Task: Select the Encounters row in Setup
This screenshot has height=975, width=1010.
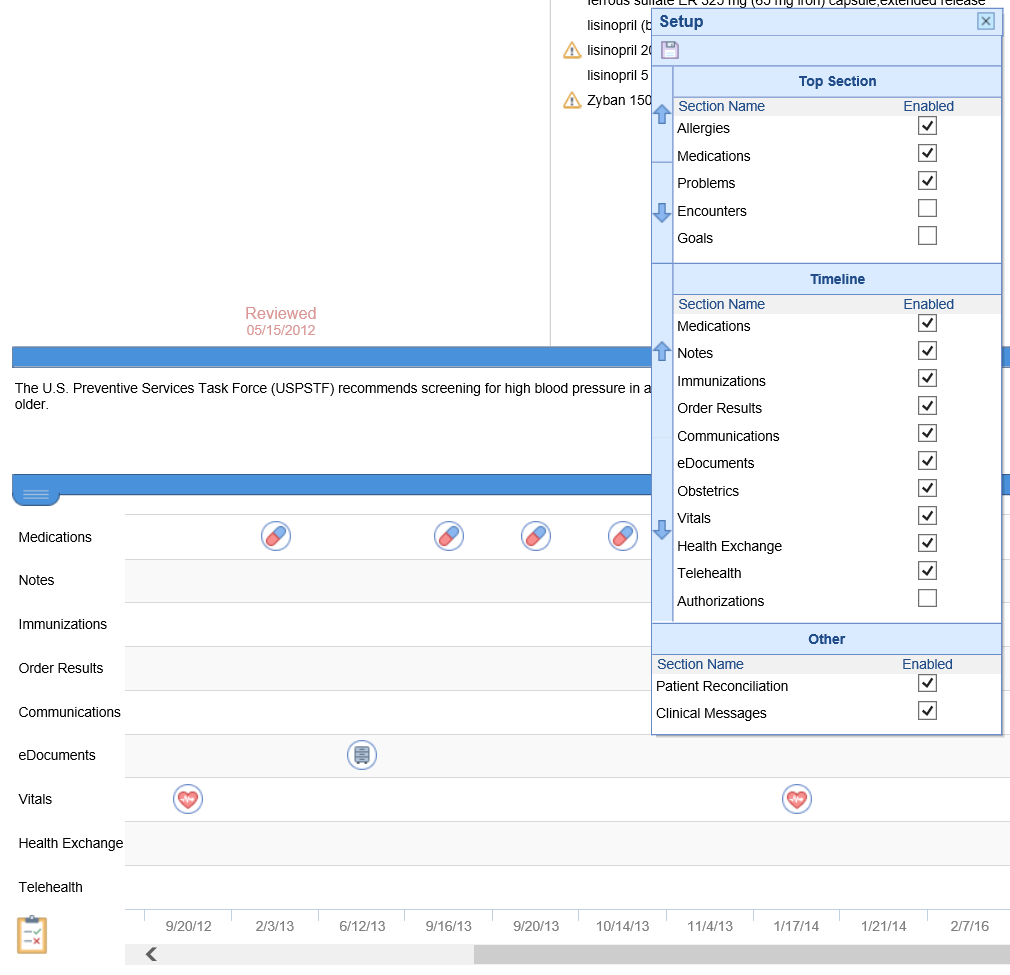Action: (x=837, y=211)
